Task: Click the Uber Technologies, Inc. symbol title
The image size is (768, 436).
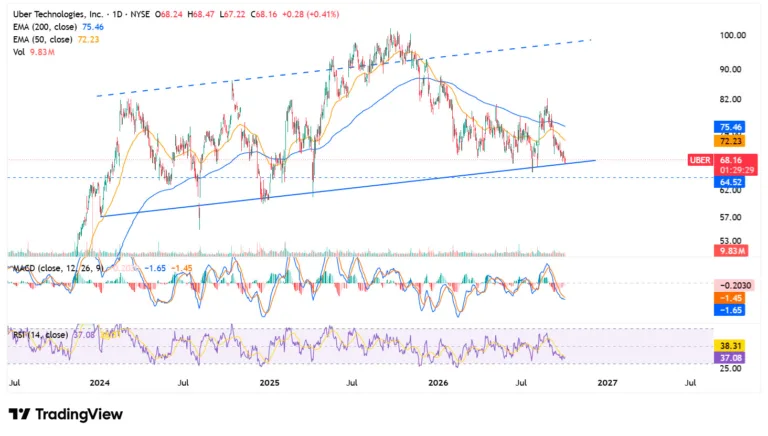Action: 58,15
